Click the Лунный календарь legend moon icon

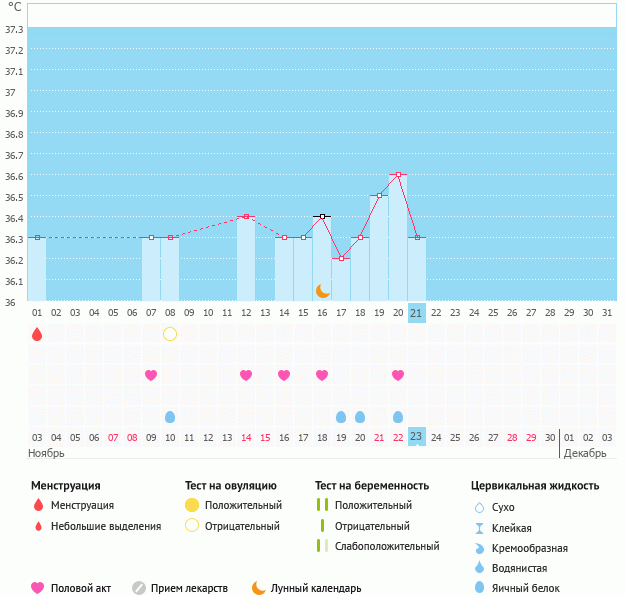(259, 588)
